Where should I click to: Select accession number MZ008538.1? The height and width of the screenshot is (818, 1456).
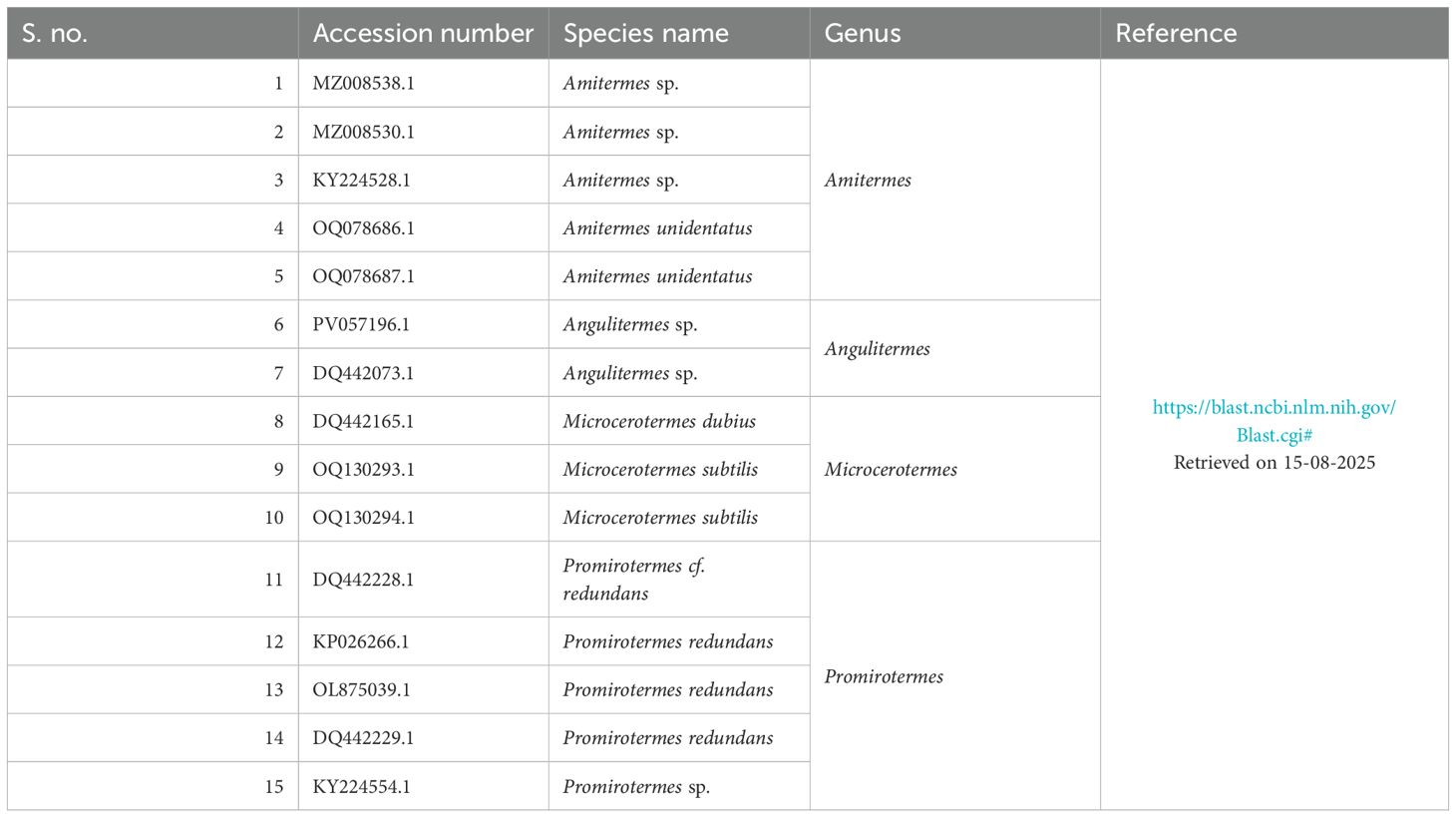363,83
